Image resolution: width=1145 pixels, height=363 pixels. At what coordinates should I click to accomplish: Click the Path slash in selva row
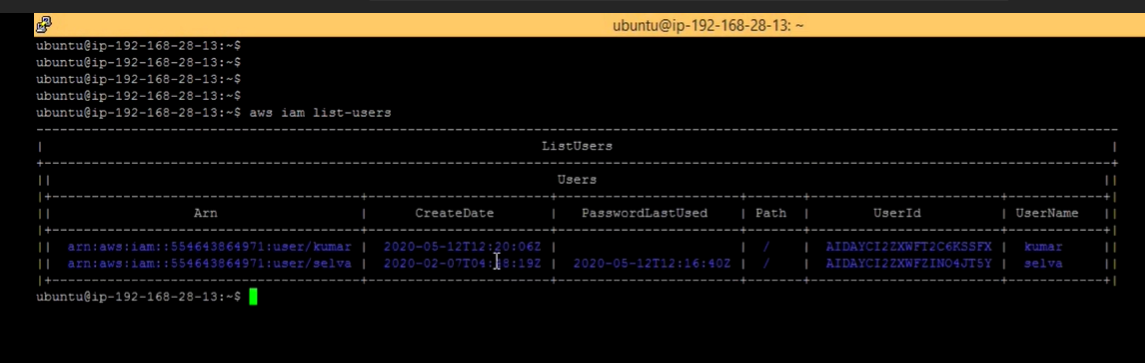click(x=766, y=264)
